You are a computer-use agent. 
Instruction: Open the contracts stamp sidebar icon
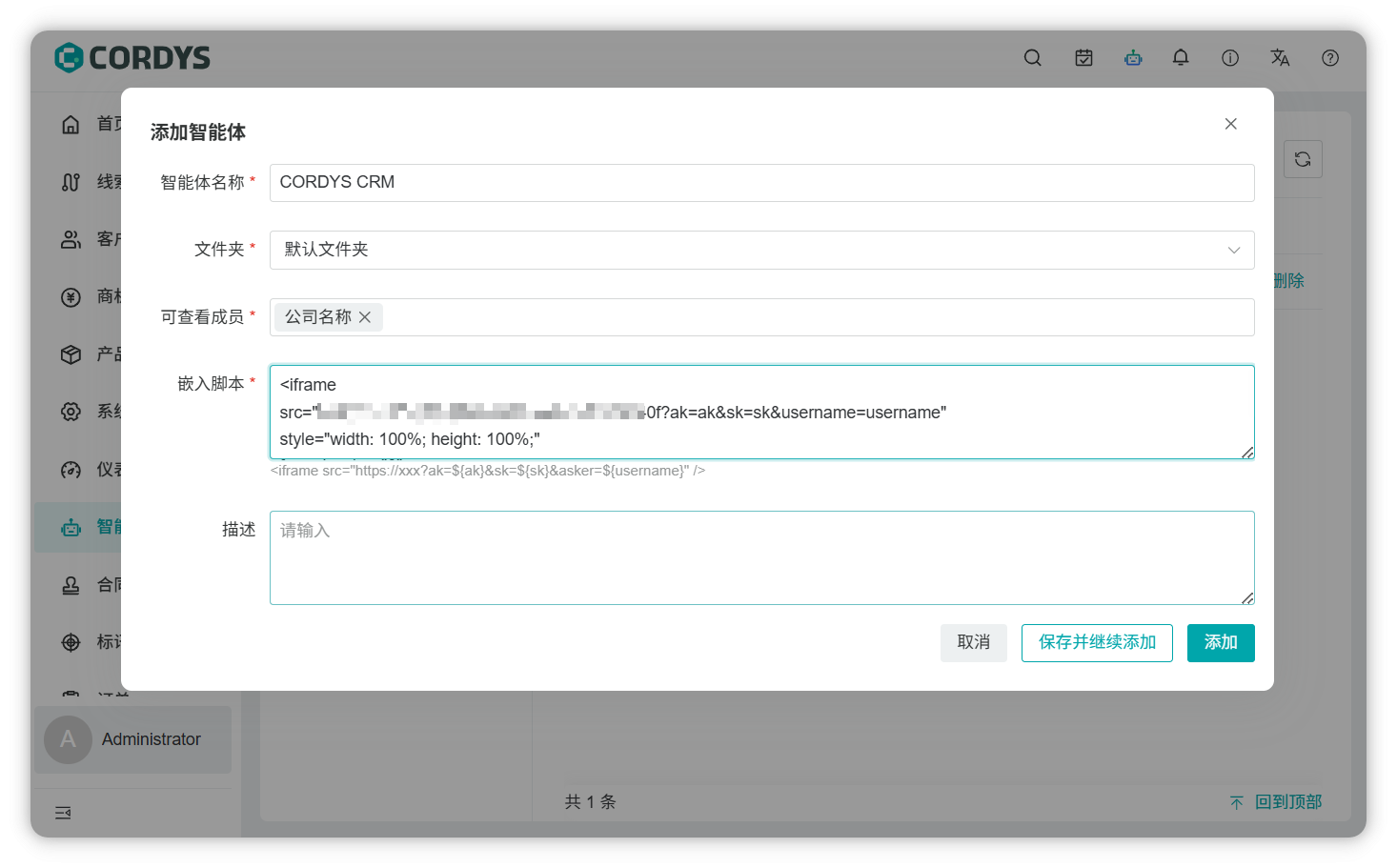71,585
